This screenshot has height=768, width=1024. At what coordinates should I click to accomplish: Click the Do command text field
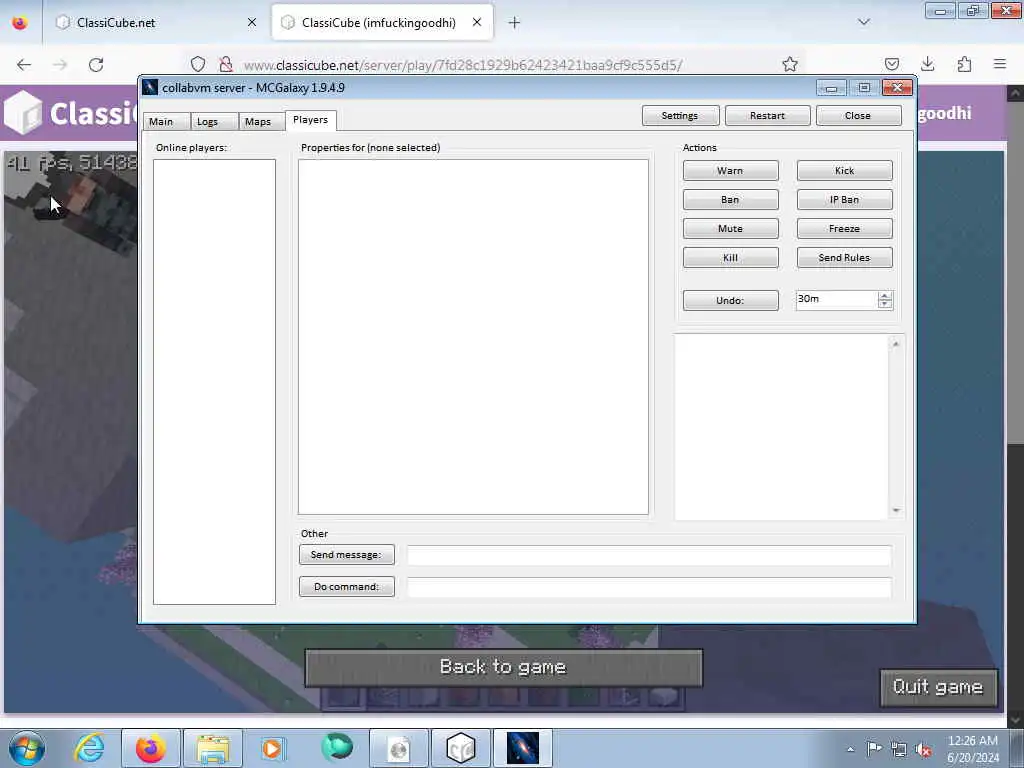(x=649, y=587)
